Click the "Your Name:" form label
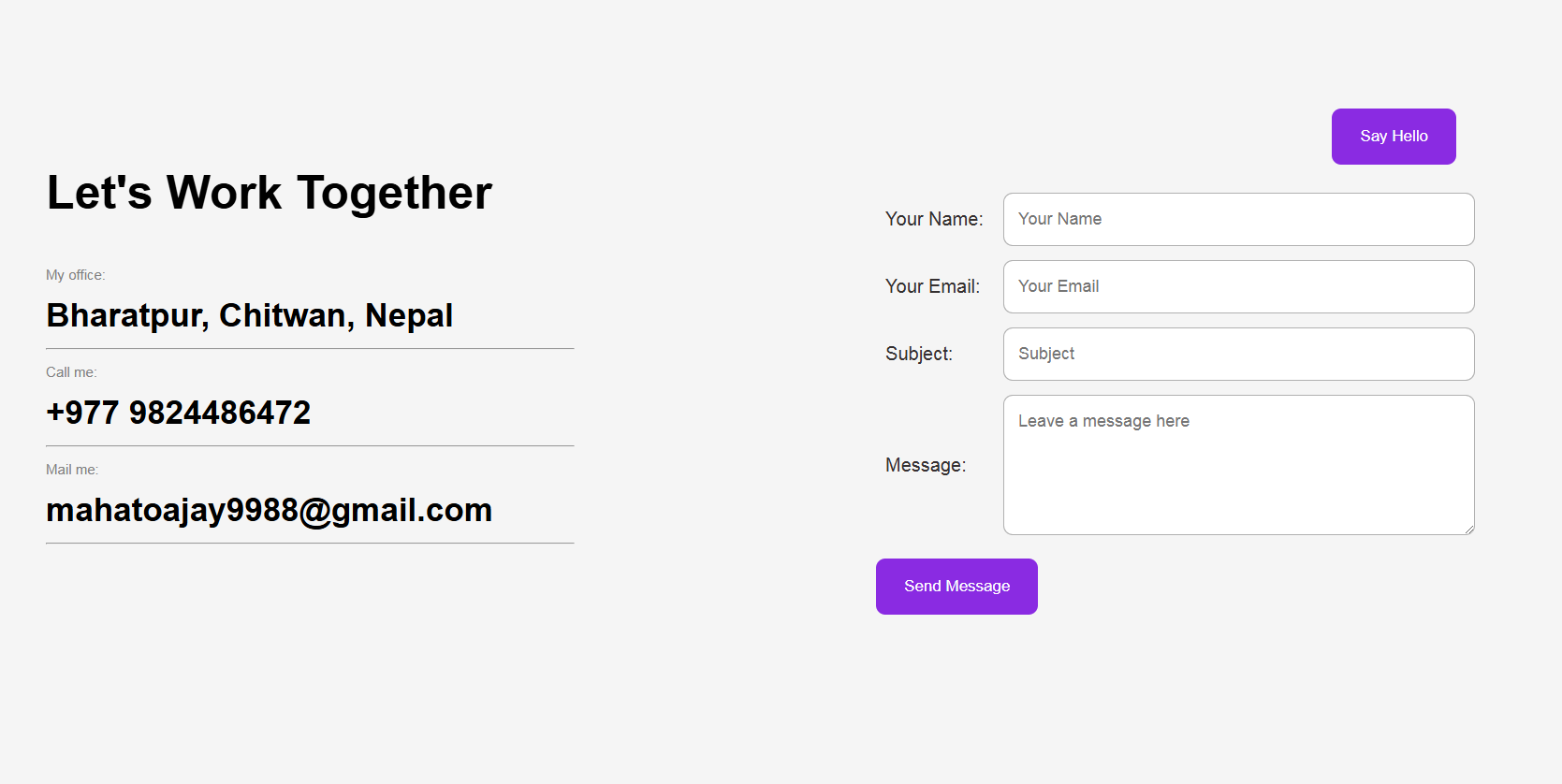The image size is (1562, 784). pos(934,219)
